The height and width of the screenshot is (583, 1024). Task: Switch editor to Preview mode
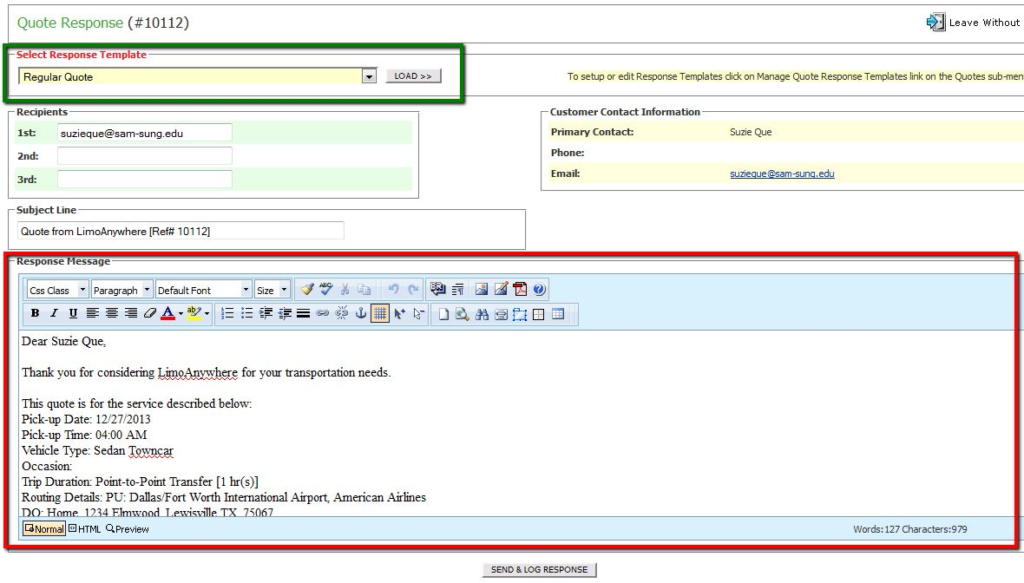[127, 529]
